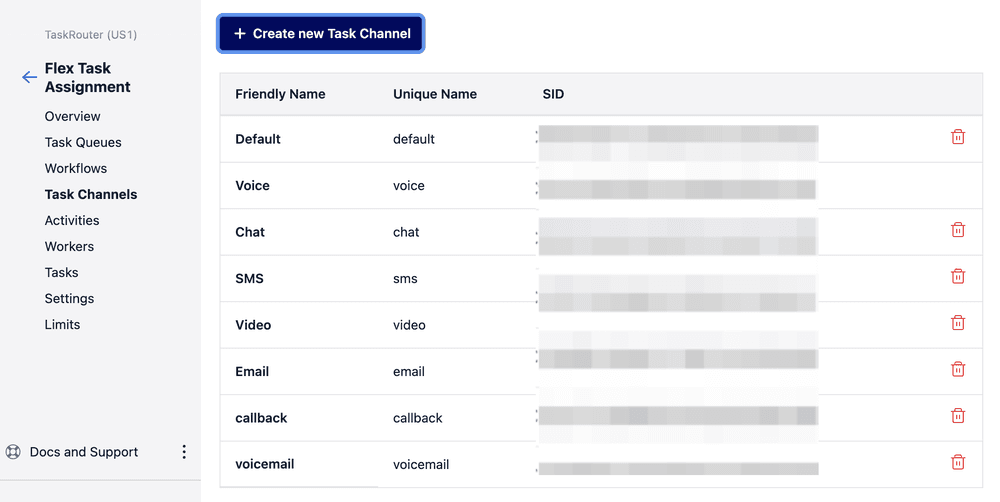
Task: Delete the Chat task channel
Action: pyautogui.click(x=957, y=230)
